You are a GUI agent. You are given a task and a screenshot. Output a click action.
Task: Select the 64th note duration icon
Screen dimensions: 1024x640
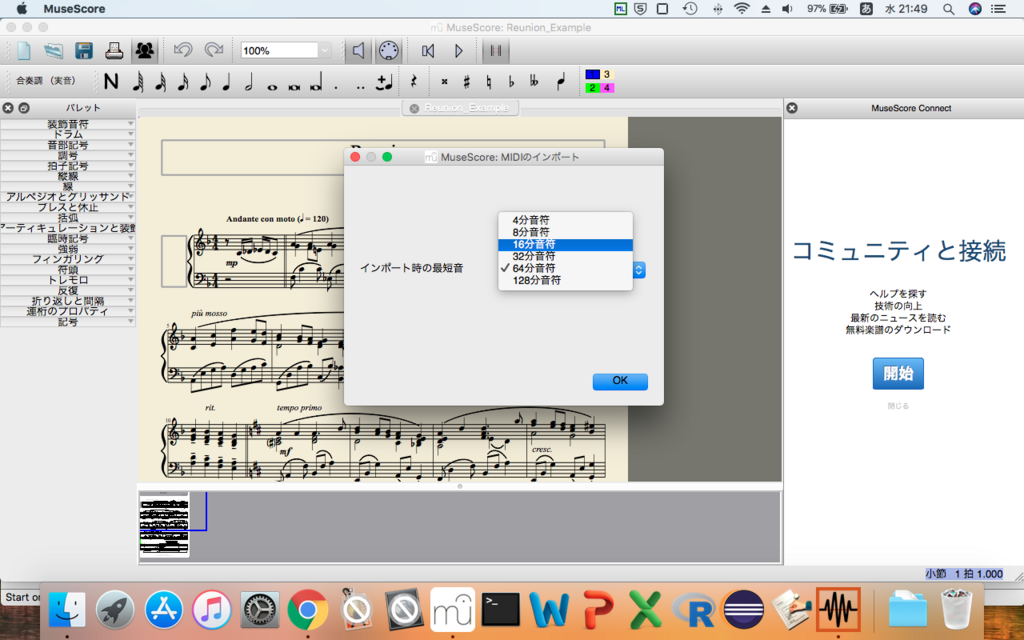(138, 82)
